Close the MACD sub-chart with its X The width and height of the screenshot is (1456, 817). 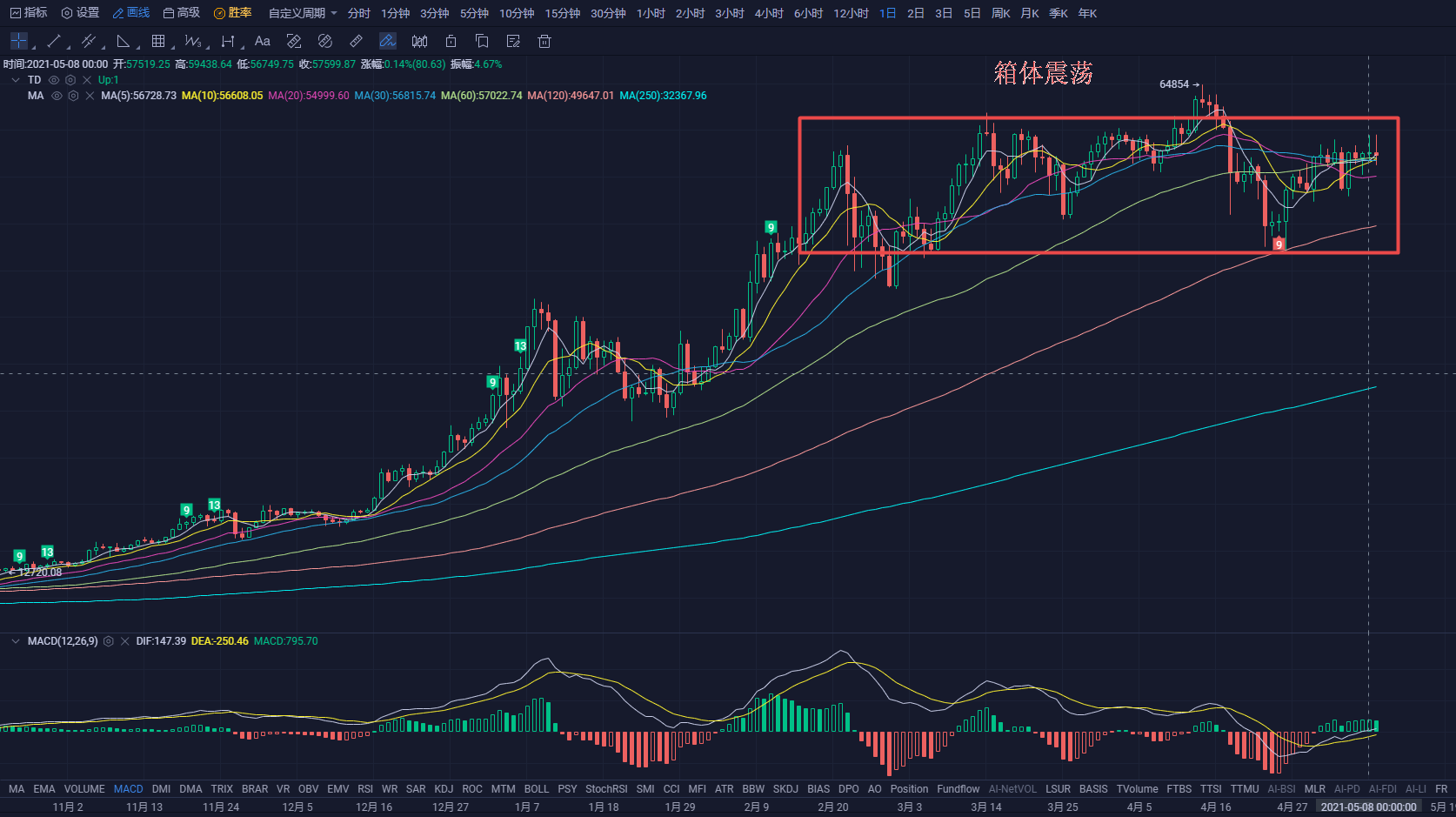(125, 641)
